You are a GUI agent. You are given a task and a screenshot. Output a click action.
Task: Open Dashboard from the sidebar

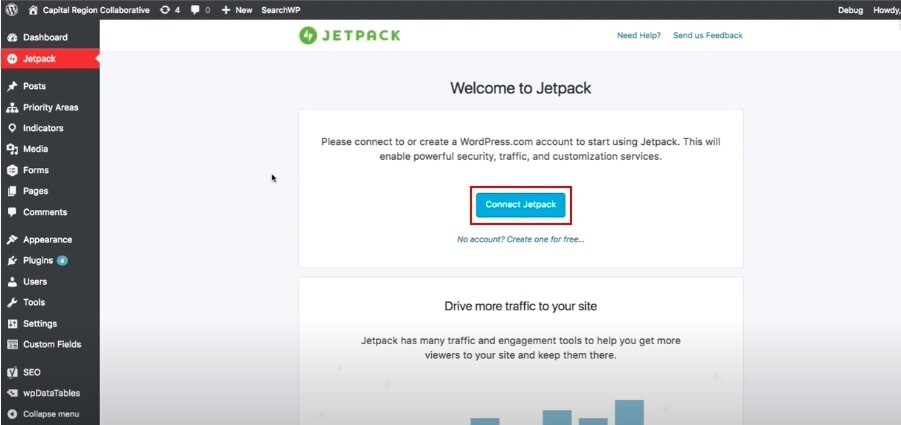(45, 37)
